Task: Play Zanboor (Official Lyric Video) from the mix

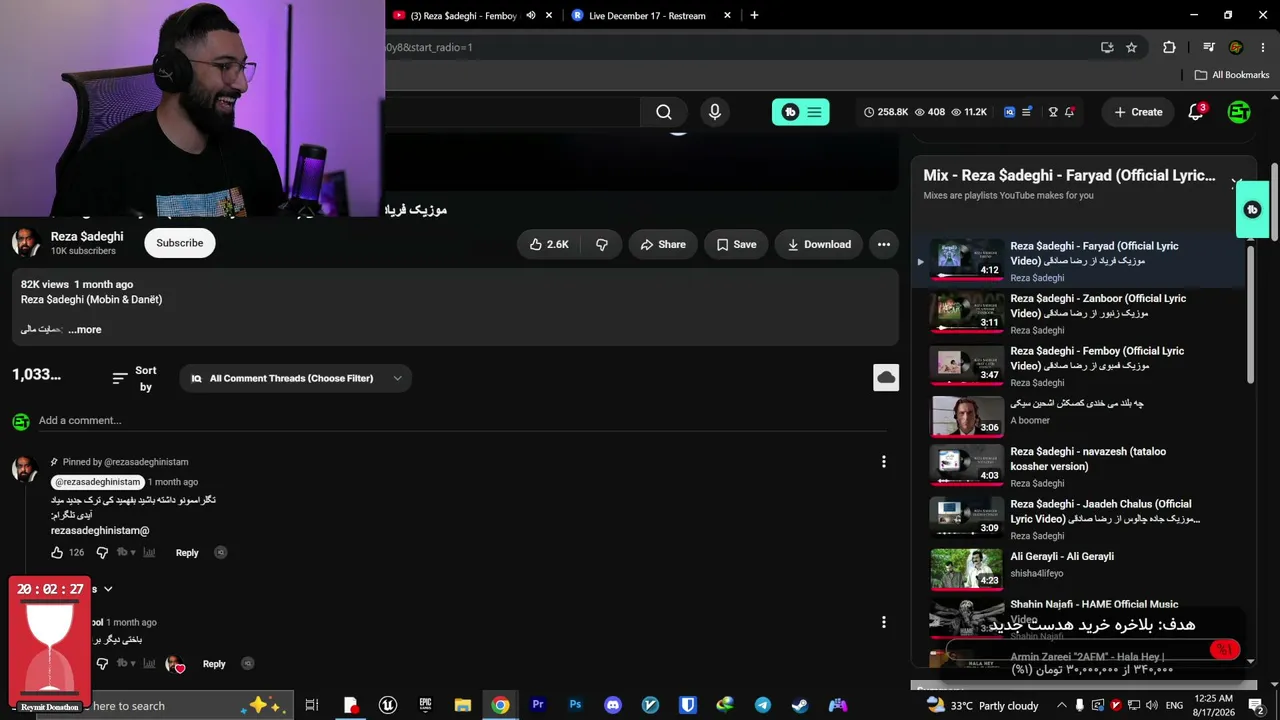Action: click(1079, 314)
